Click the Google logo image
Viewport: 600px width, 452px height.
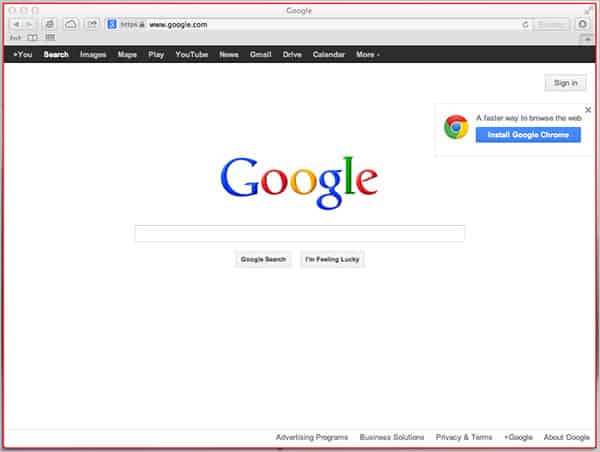[x=299, y=183]
